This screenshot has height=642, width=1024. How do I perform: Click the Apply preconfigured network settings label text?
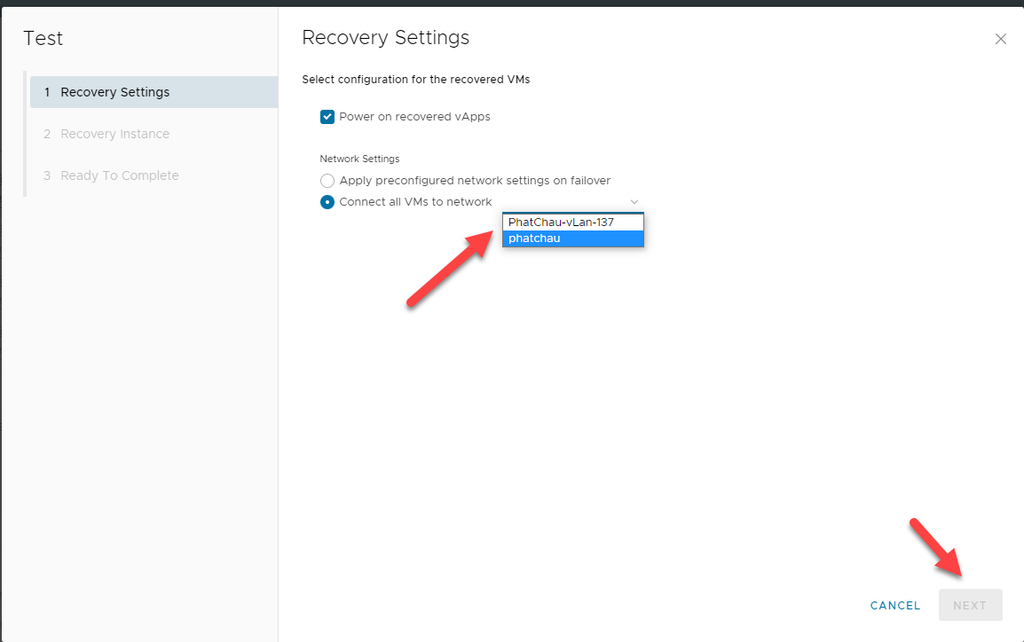coord(475,181)
